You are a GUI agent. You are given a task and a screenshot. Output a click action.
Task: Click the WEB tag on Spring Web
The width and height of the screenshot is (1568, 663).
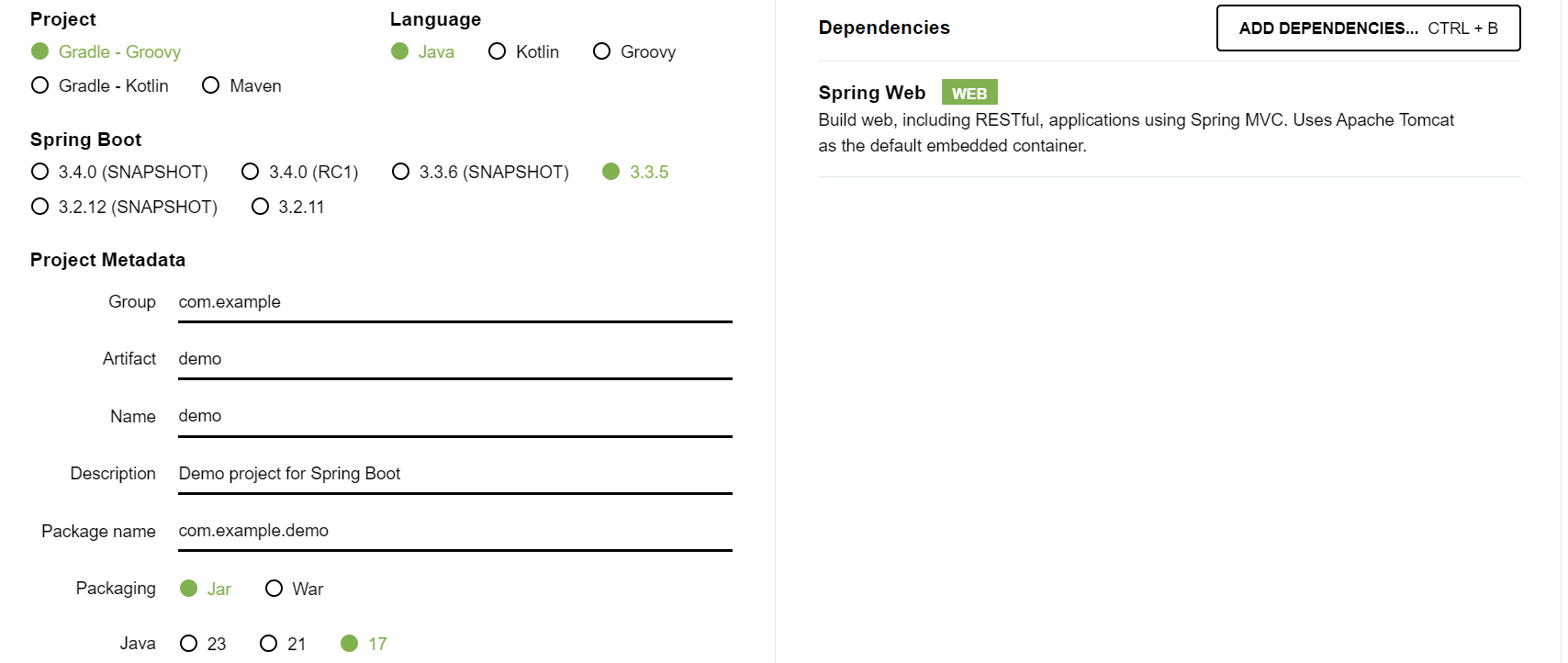click(969, 92)
